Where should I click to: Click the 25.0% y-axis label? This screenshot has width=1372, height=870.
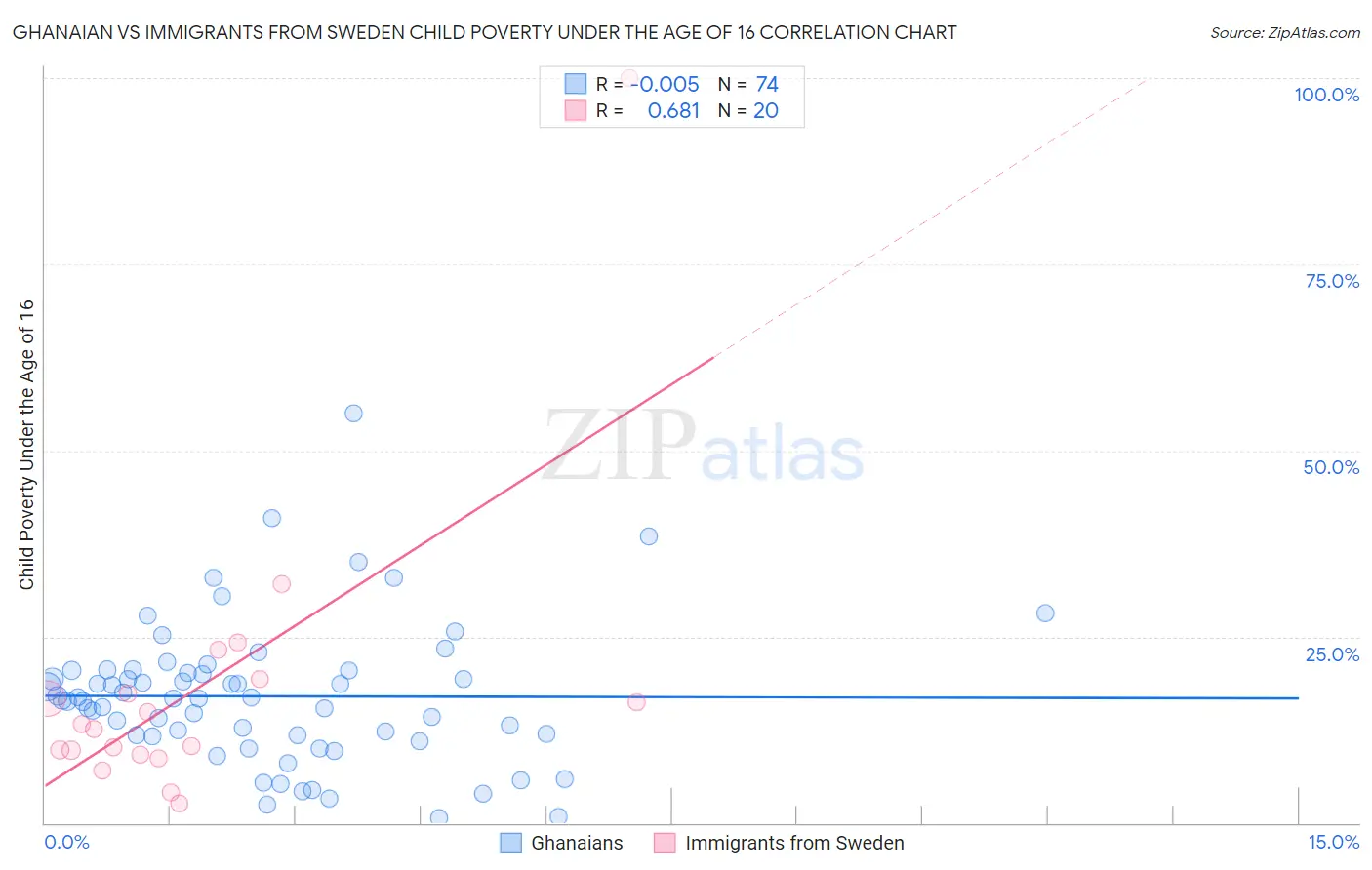pos(1332,654)
